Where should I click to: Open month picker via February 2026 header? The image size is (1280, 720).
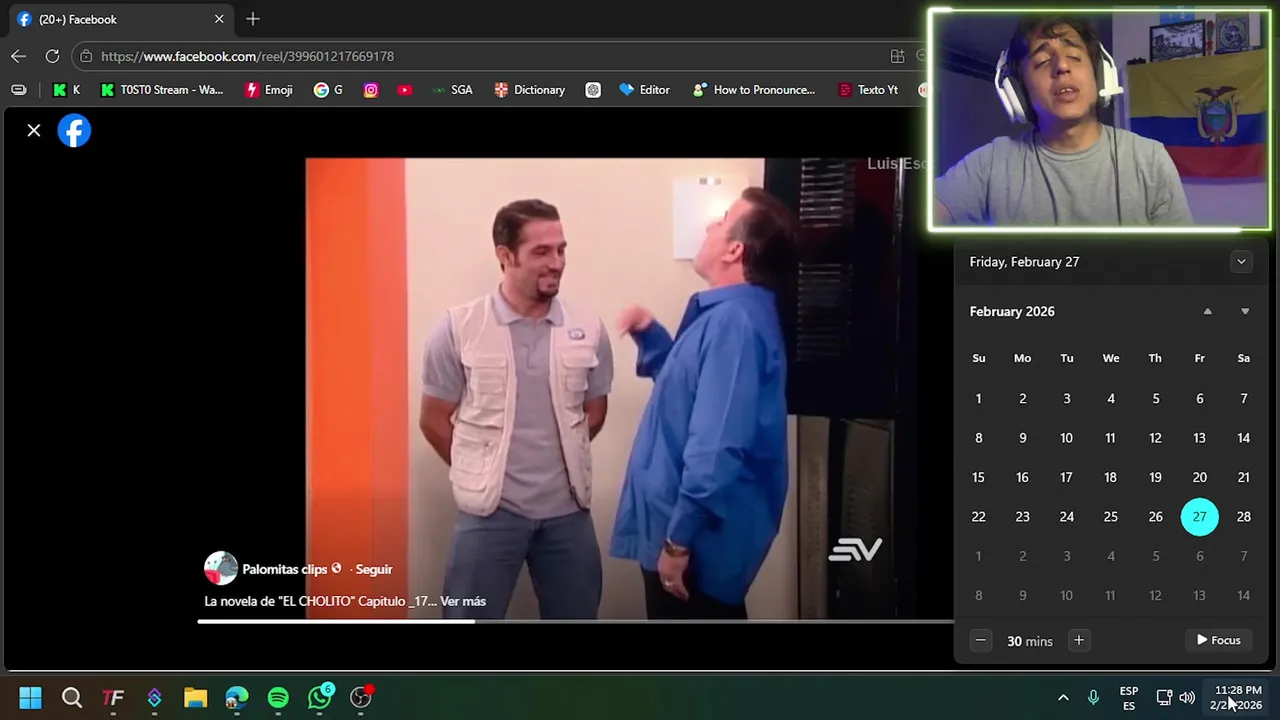pyautogui.click(x=1012, y=311)
